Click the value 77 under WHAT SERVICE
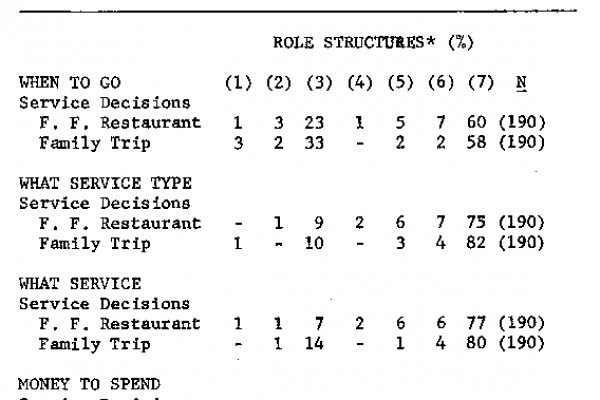This screenshot has height=400, width=600. (476, 323)
